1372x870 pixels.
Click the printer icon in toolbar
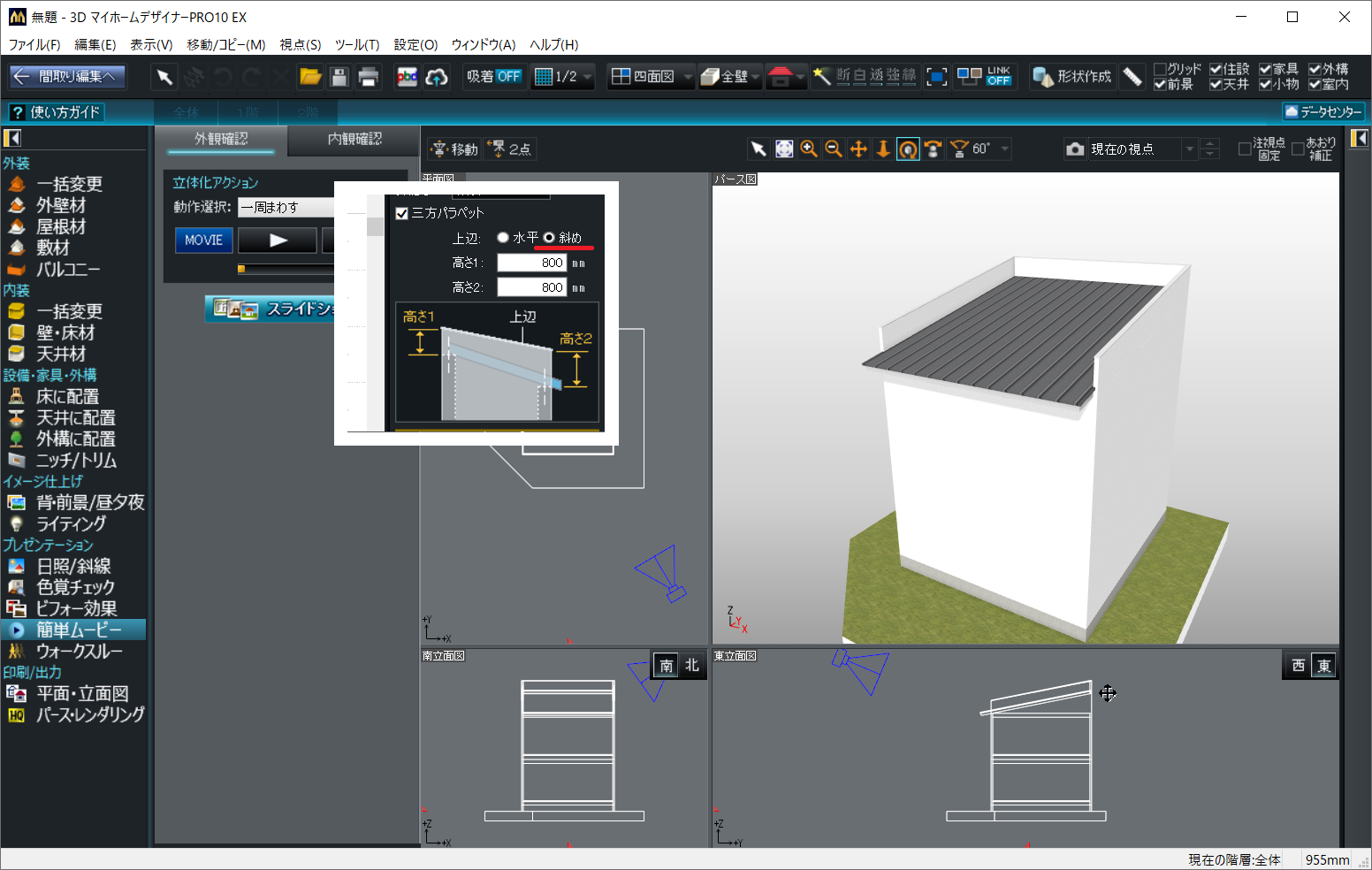click(369, 77)
